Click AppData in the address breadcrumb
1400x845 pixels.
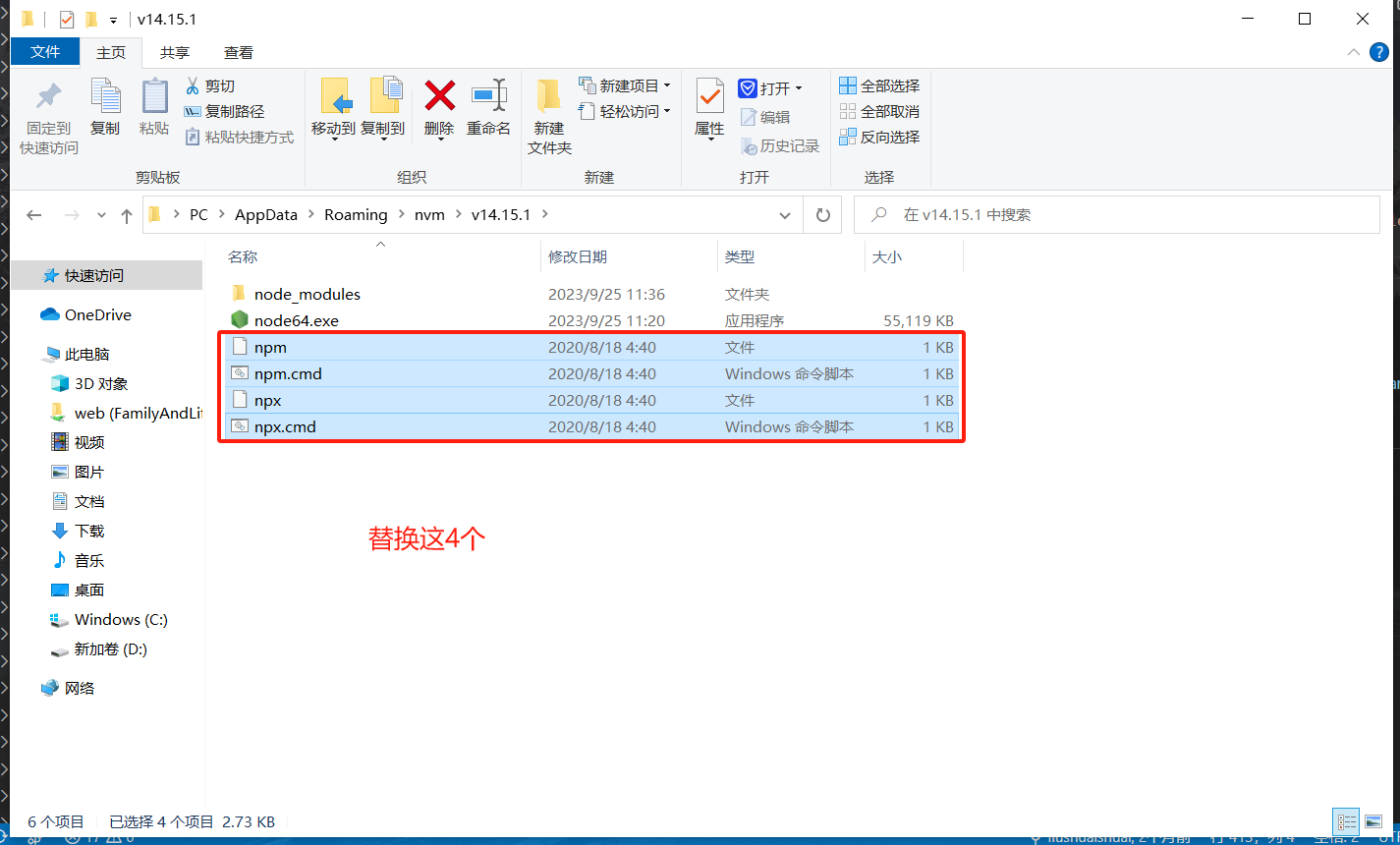pos(266,215)
